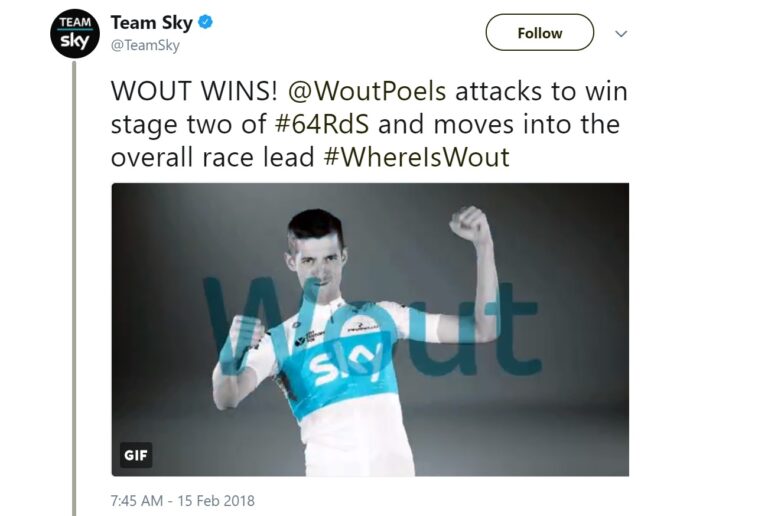
Task: Click the 'overall race lead' tweet text
Action: click(212, 157)
